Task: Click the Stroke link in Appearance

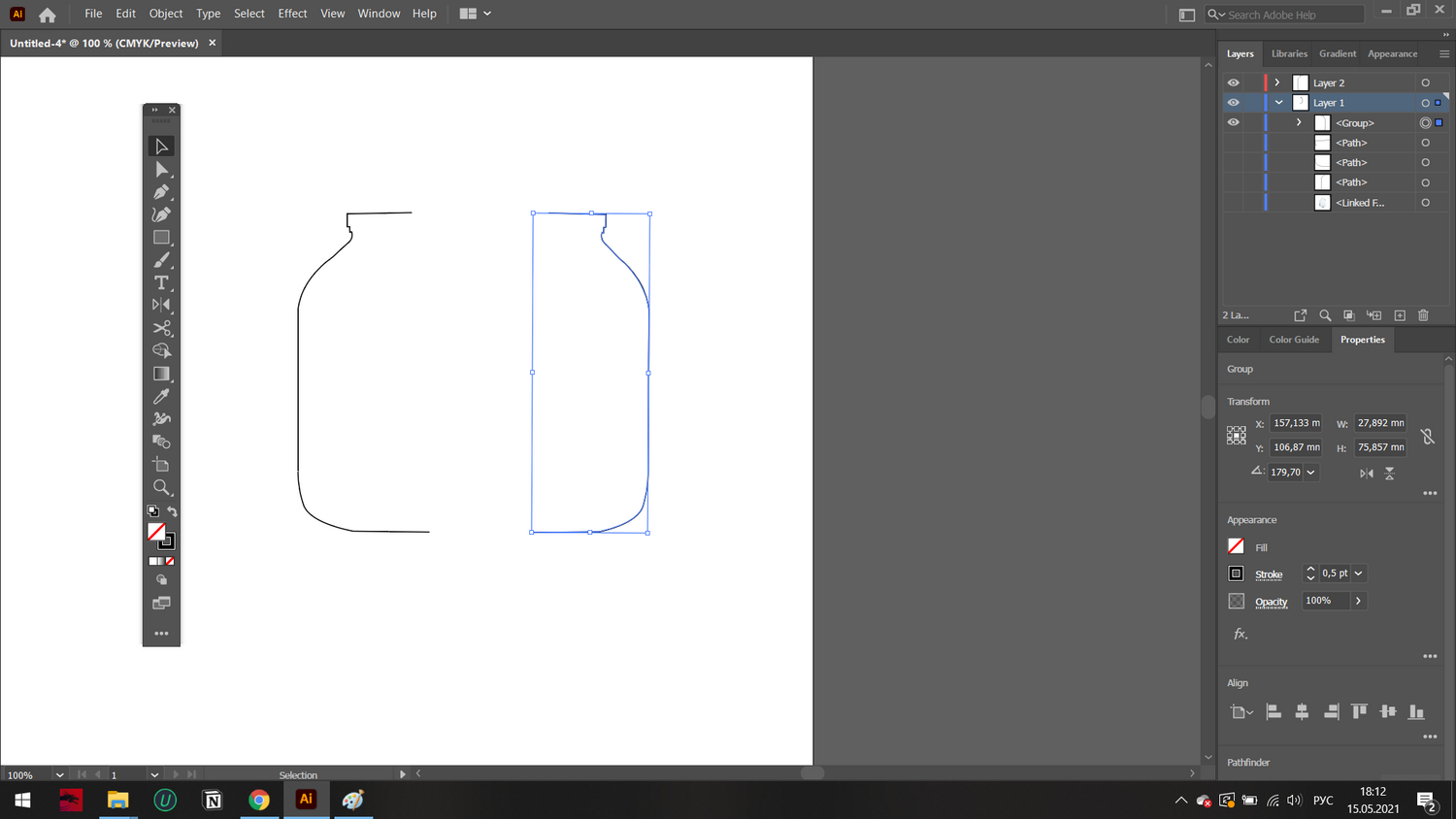Action: coord(1268,574)
